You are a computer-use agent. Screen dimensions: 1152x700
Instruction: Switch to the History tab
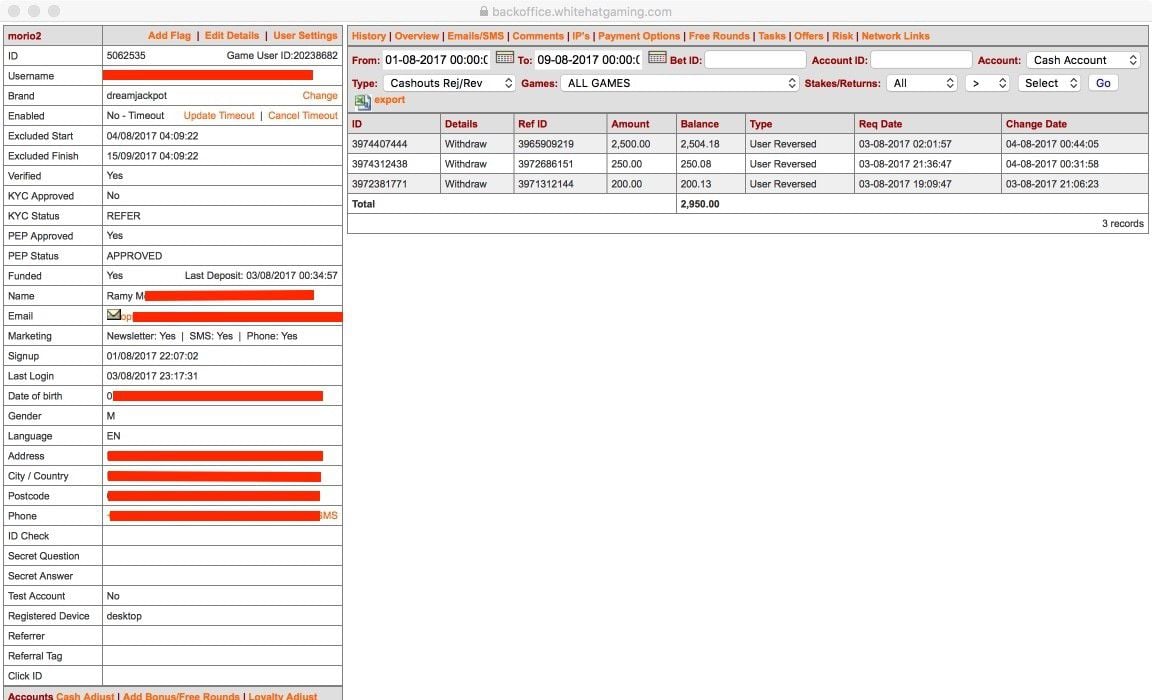[x=369, y=36]
